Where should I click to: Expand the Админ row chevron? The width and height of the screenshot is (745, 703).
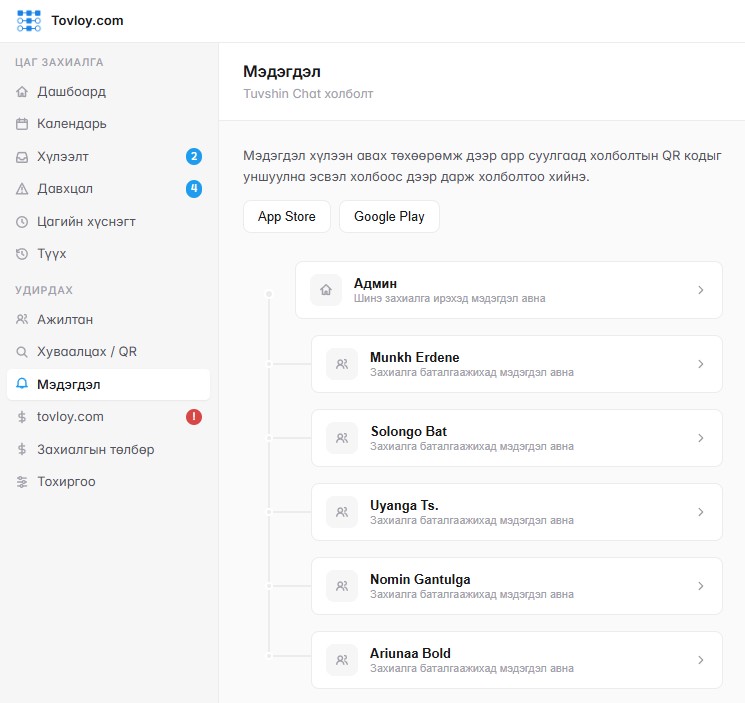point(700,290)
